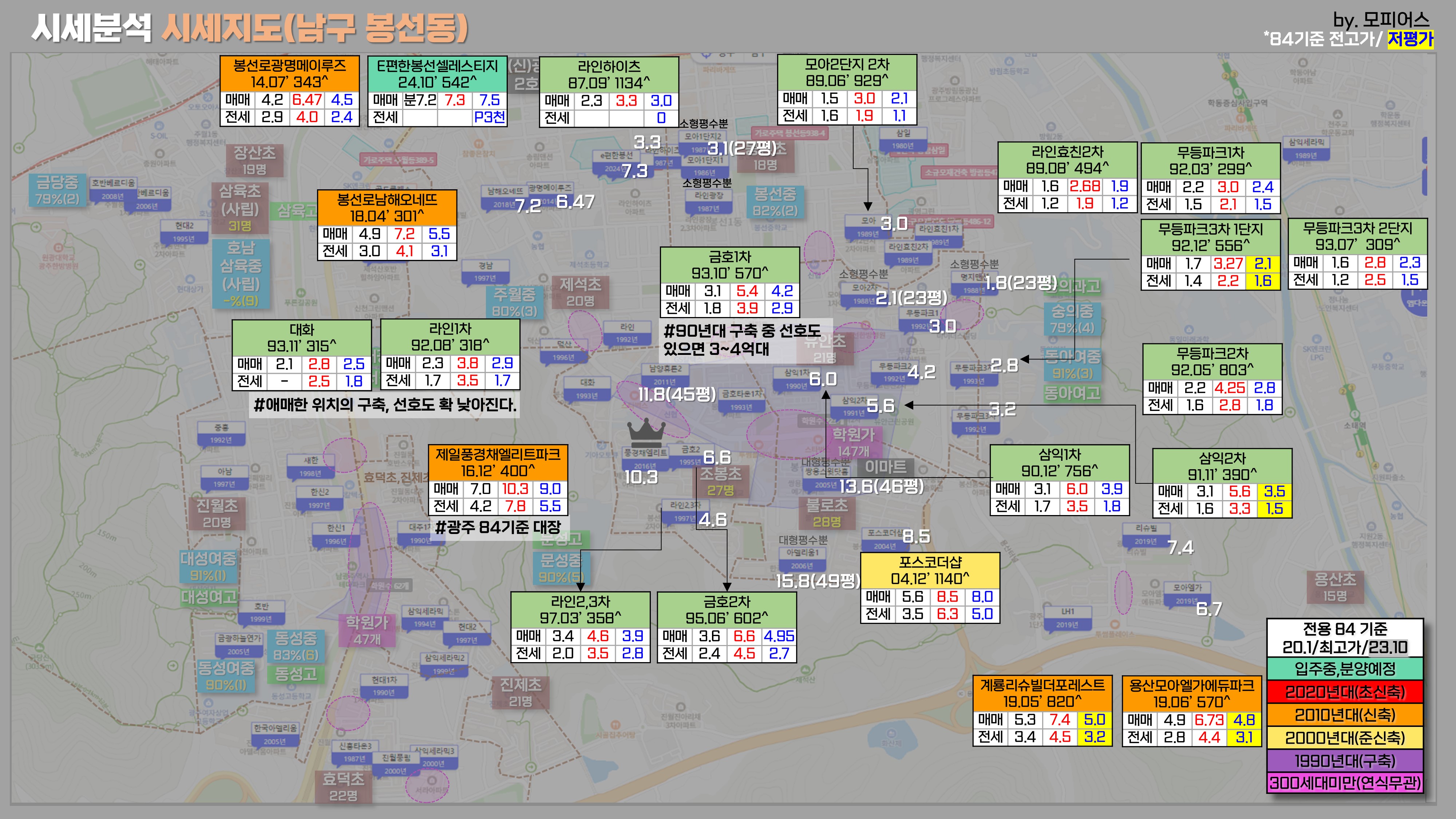1456x819 pixels.
Task: Select the orange 2010년대(신축) legend swatch
Action: point(1345,715)
